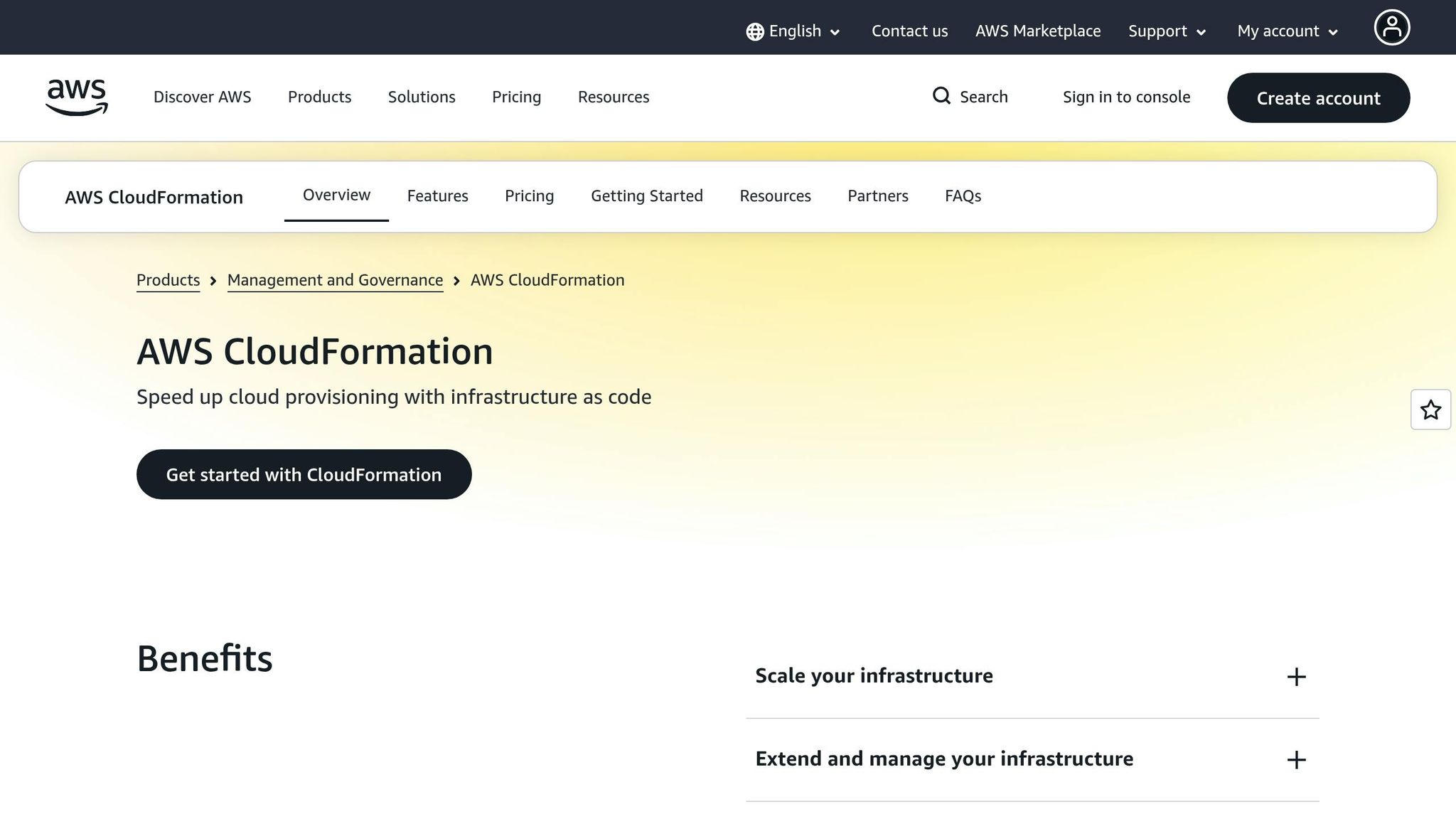Click Create account
1456x819 pixels.
pos(1318,98)
